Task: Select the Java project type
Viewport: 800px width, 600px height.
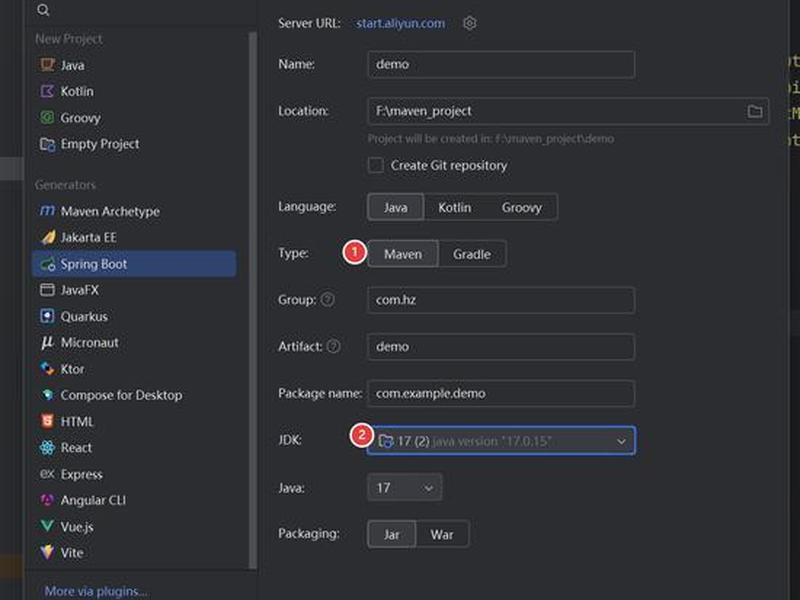Action: [134, 65]
